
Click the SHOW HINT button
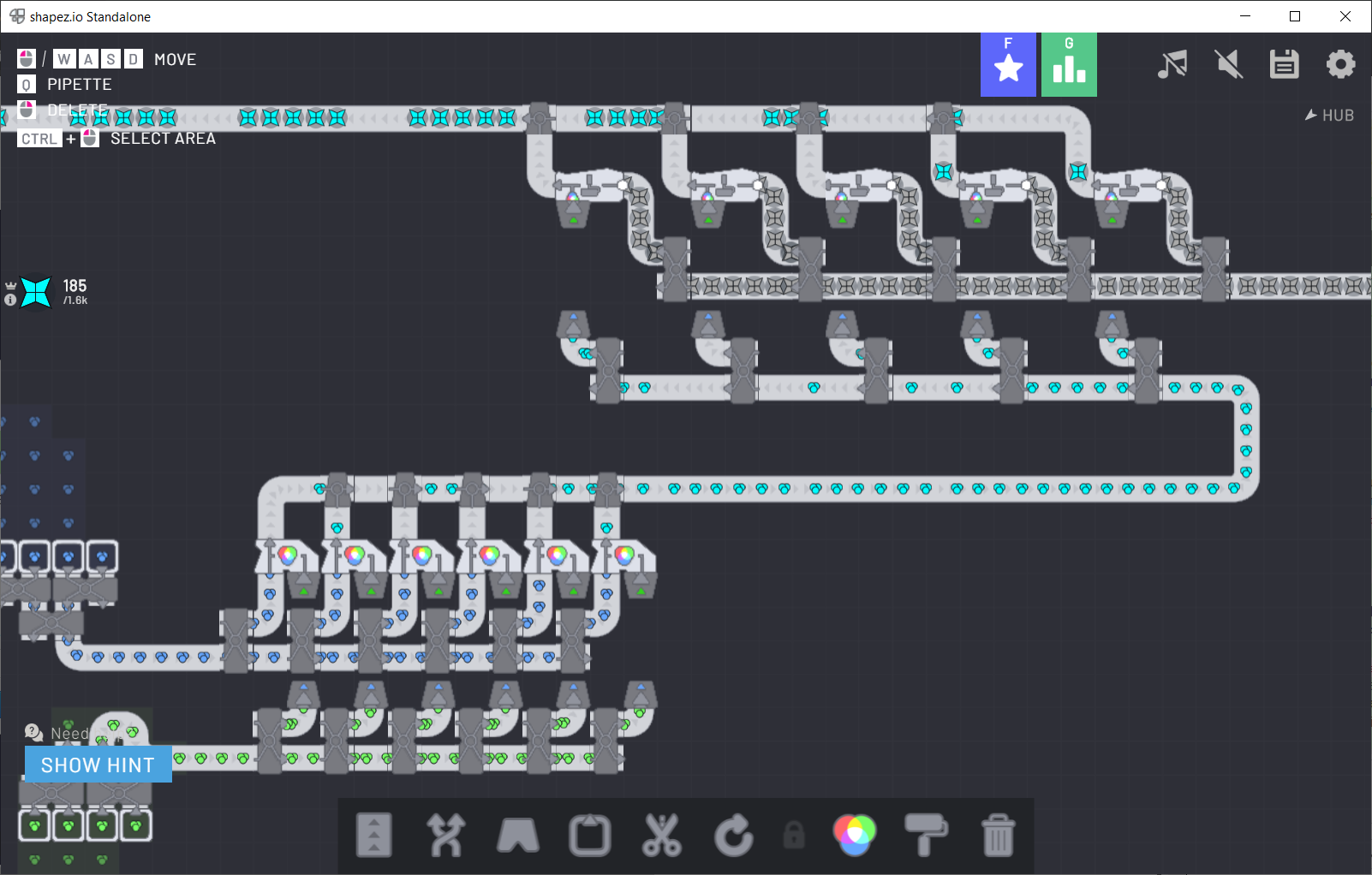98,765
